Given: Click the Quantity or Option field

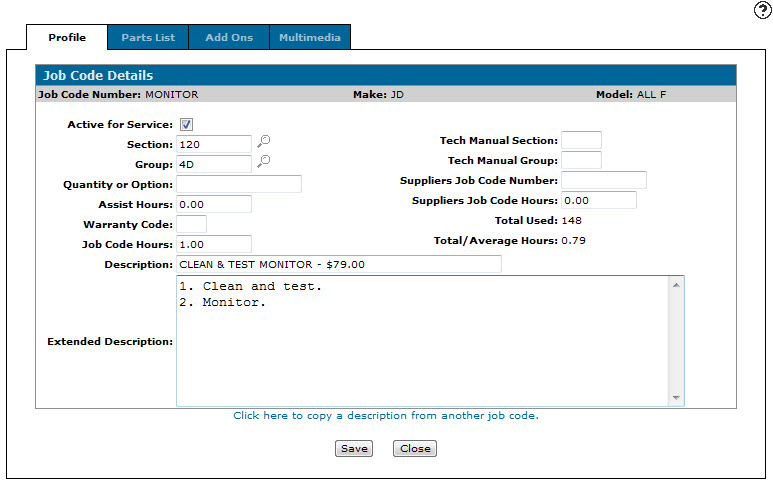Looking at the screenshot, I should click(x=239, y=184).
